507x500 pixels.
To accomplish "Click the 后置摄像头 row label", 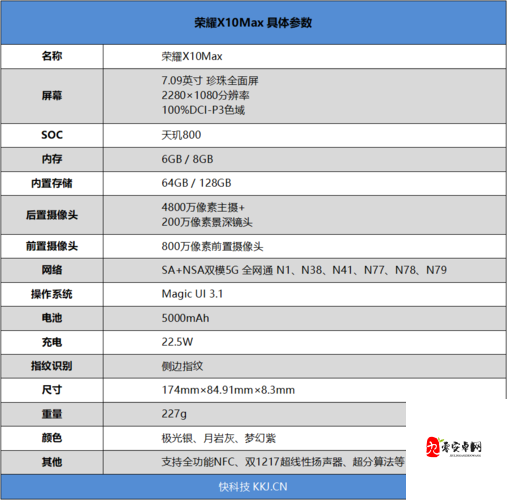I will pos(52,215).
